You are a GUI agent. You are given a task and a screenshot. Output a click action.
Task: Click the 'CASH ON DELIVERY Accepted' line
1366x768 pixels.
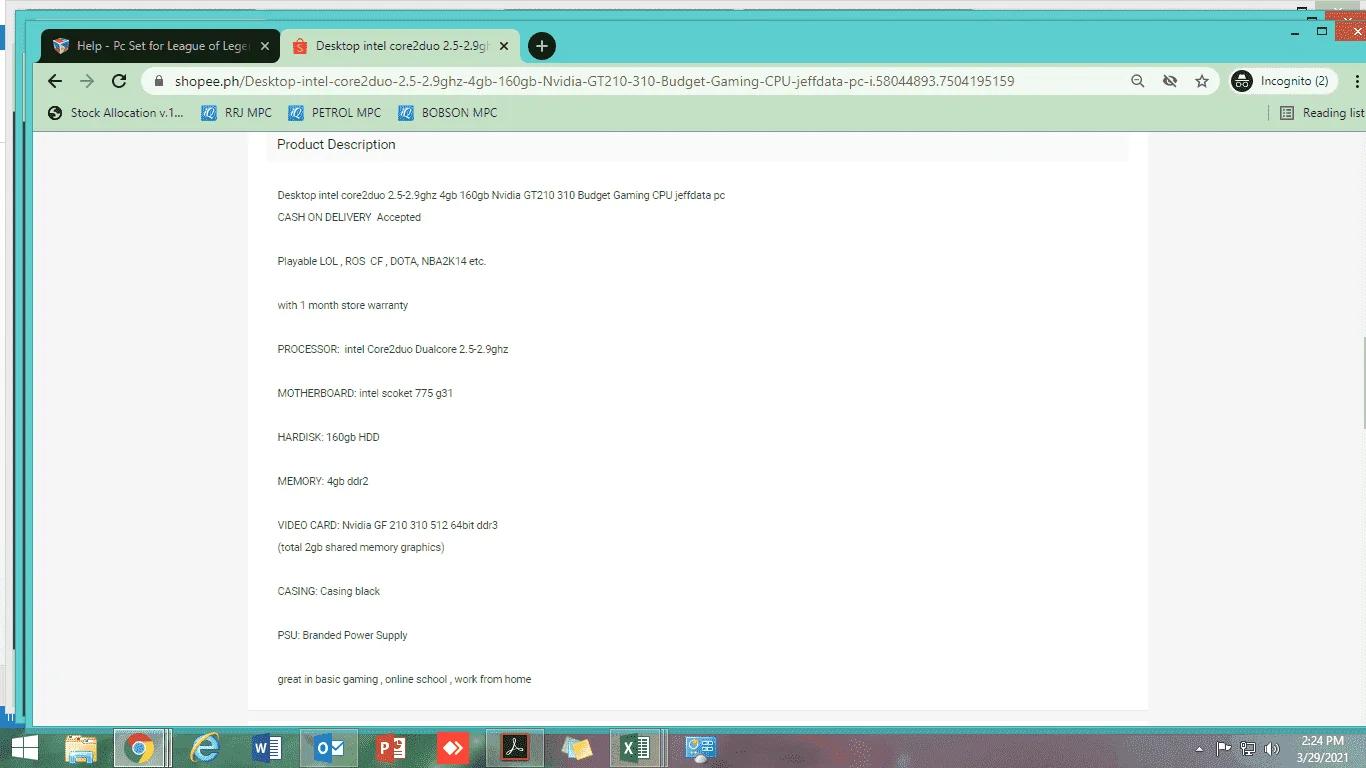(x=349, y=217)
